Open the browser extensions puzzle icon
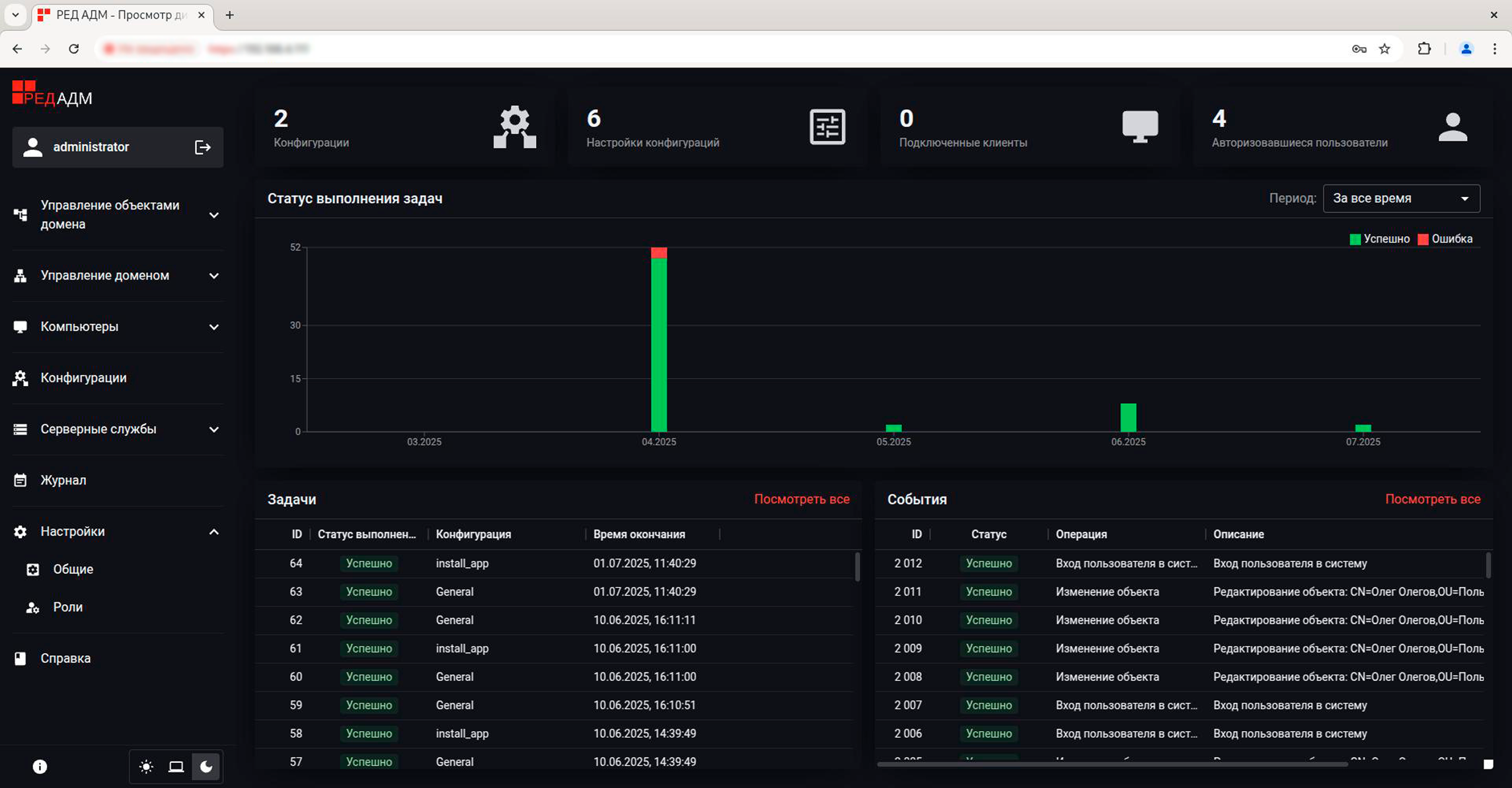The image size is (1512, 788). coord(1424,49)
